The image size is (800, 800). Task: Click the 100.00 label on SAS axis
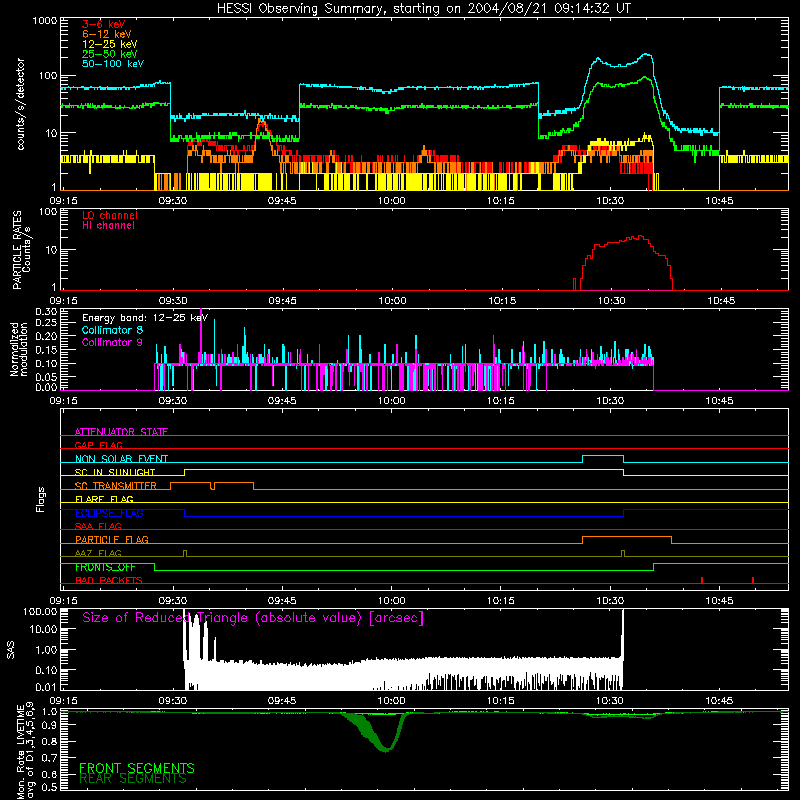point(40,611)
